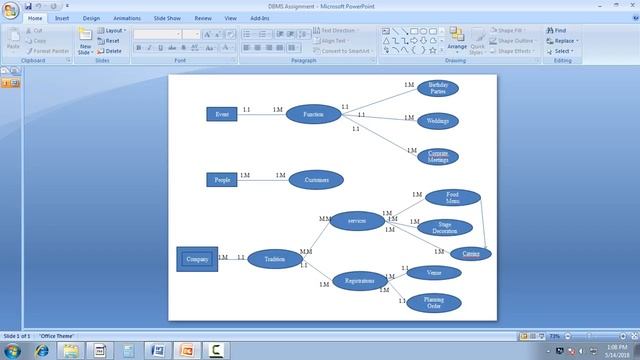Select the Isosceles Triangle shape in the gallery
This screenshot has width=640, height=360.
[x=386, y=41]
